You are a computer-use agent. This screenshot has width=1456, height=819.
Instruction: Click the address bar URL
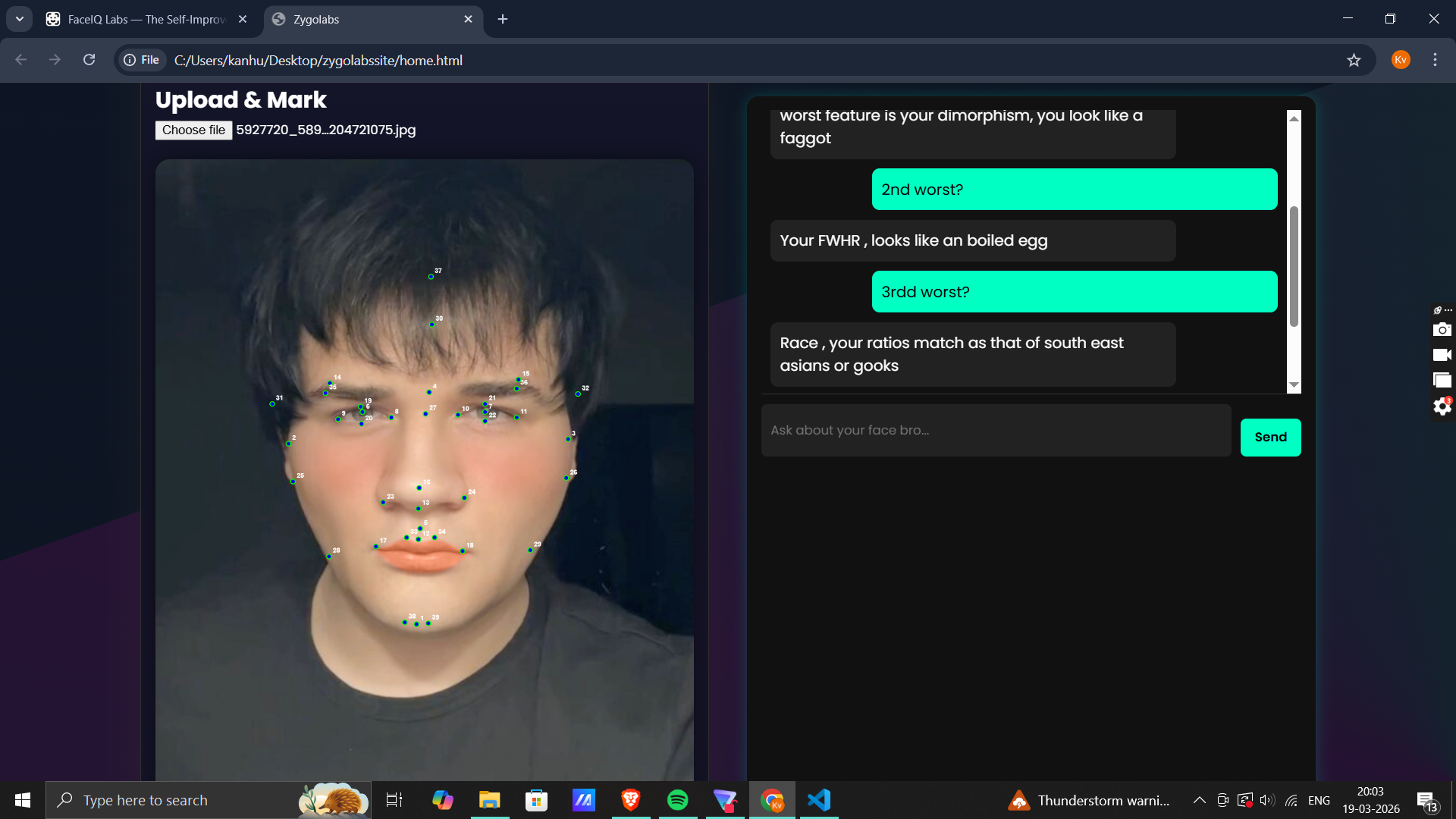[318, 60]
